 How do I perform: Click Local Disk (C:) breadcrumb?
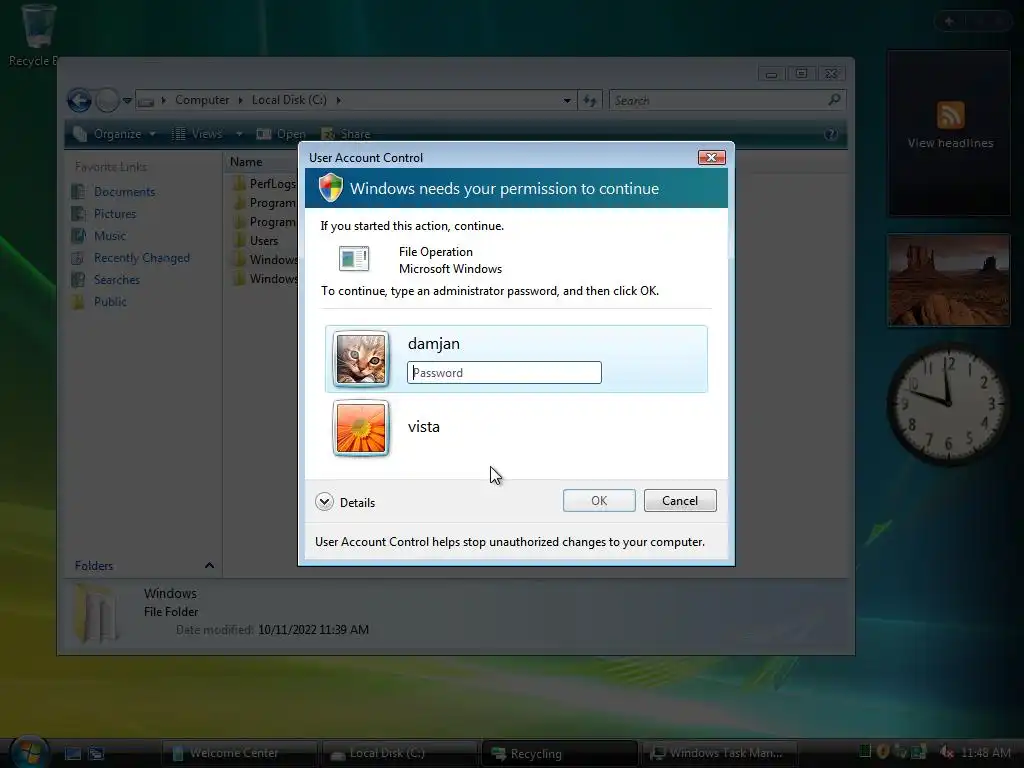point(289,100)
